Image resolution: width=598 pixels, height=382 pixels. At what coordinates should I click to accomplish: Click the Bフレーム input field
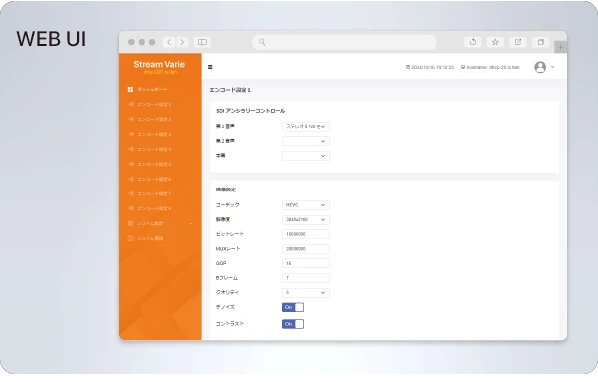pyautogui.click(x=305, y=278)
